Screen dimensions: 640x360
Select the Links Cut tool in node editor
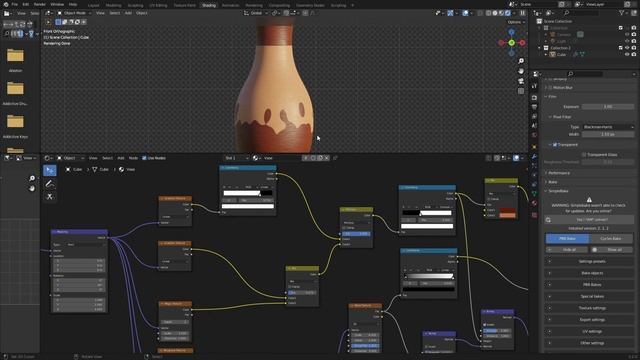pos(50,197)
